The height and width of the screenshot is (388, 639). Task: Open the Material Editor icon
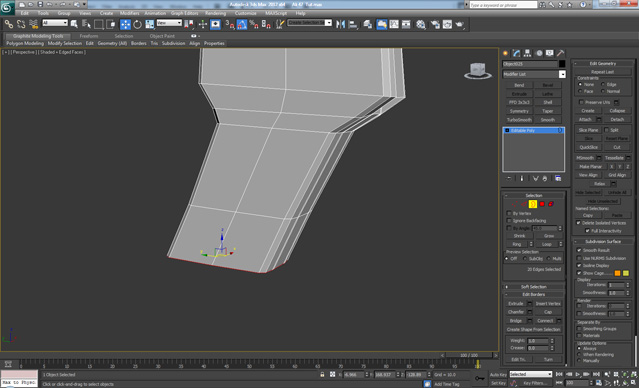pyautogui.click(x=421, y=24)
